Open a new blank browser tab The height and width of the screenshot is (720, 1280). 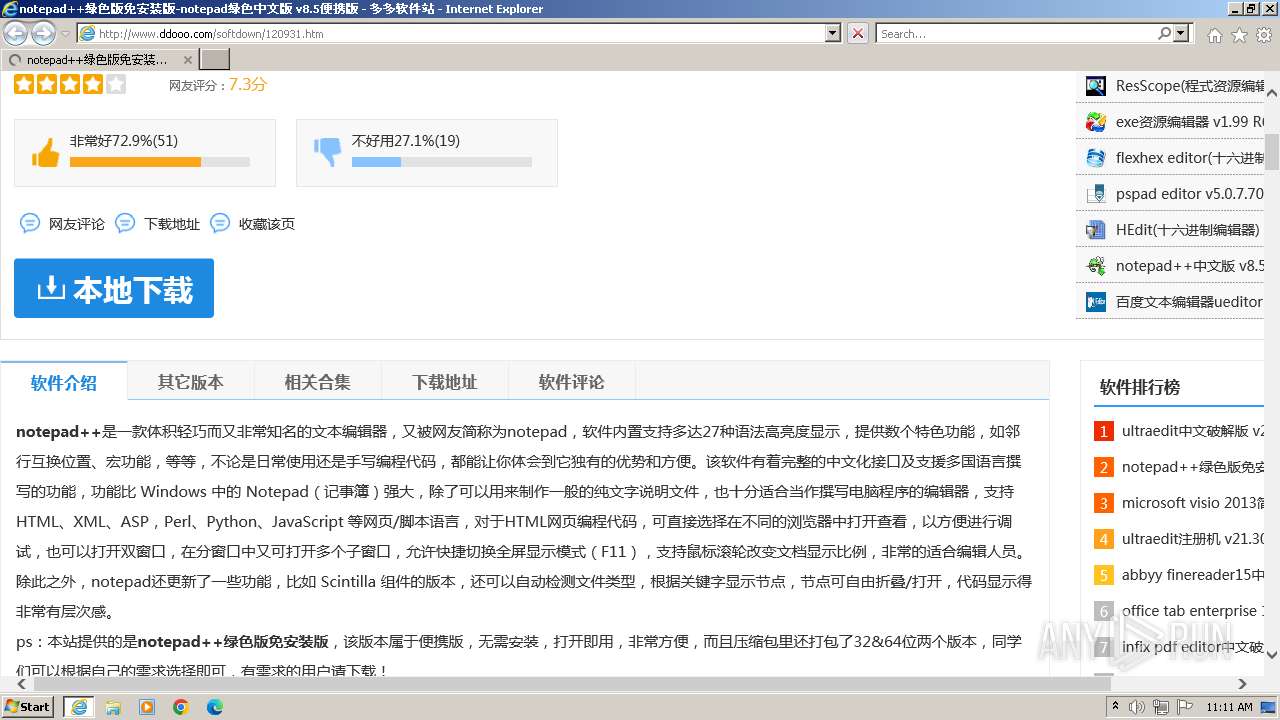tap(215, 59)
